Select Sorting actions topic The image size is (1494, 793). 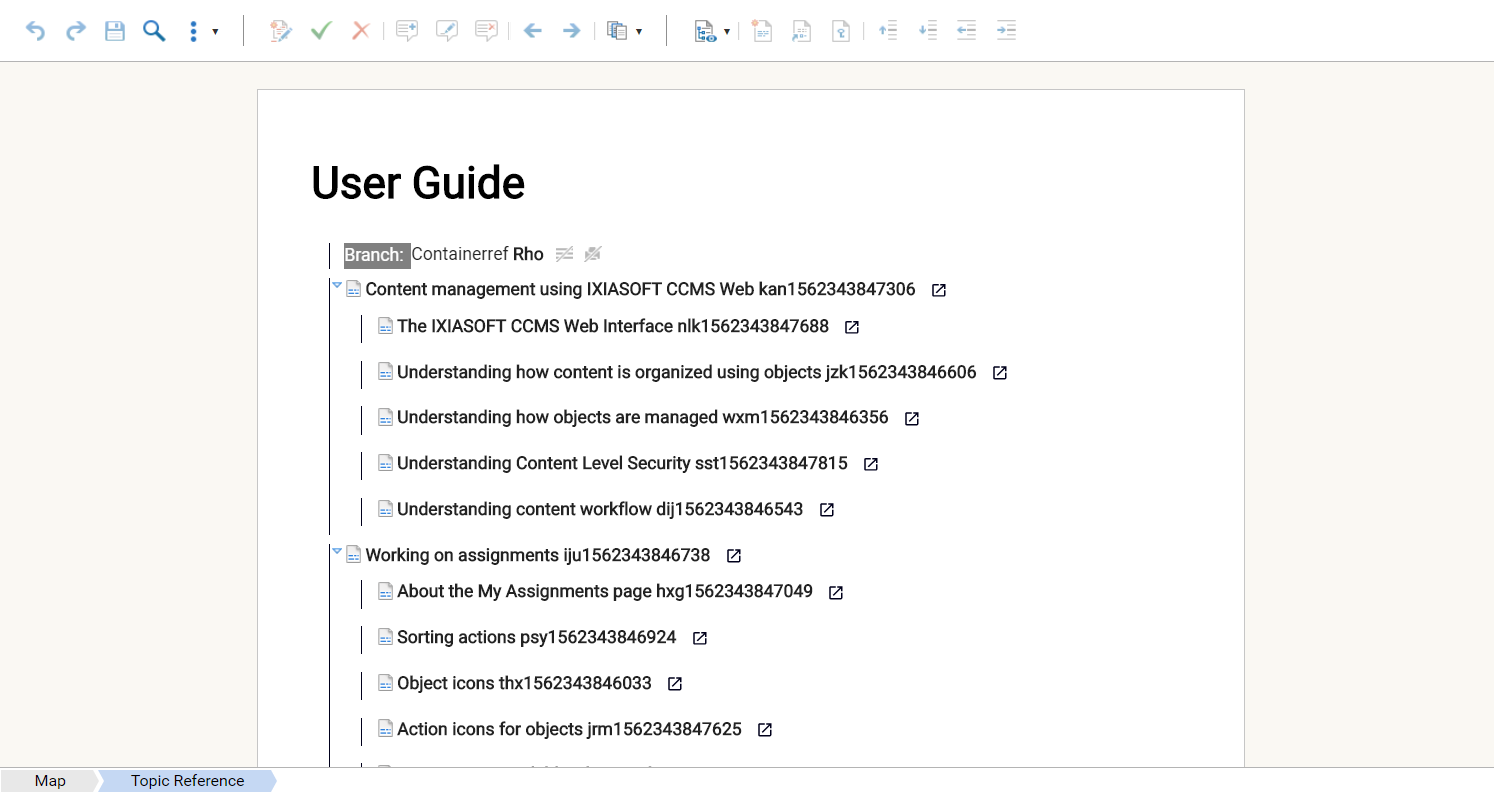[537, 637]
